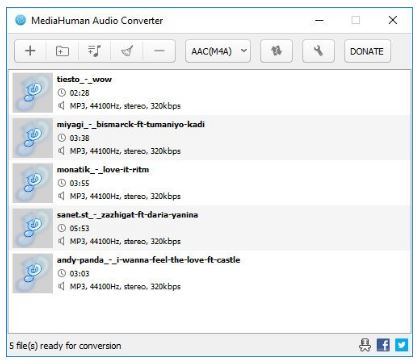Click the speaker icon in tiesto_-_wow row
The width and height of the screenshot is (419, 364).
[61, 106]
